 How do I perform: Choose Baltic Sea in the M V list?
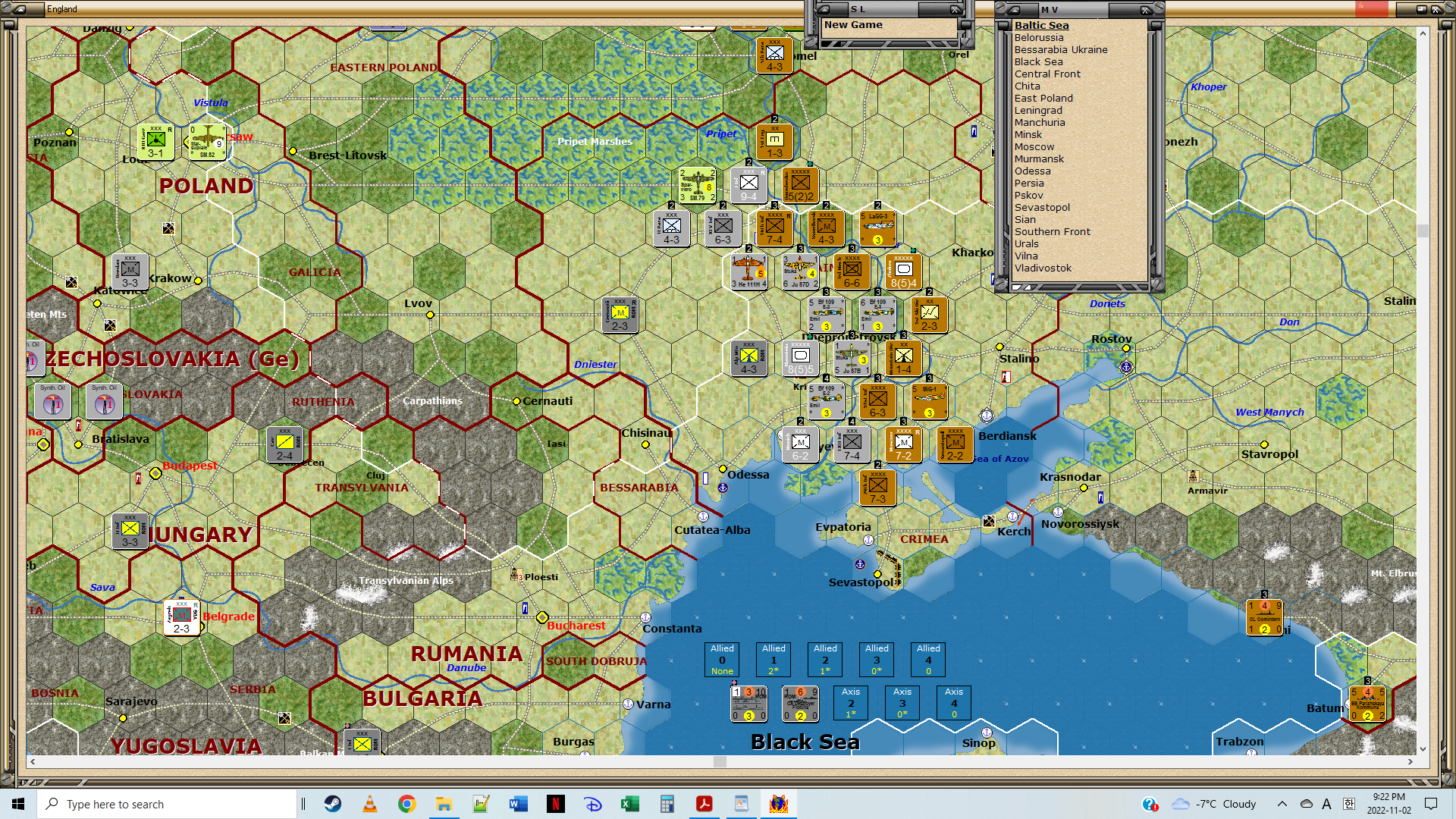click(x=1041, y=25)
